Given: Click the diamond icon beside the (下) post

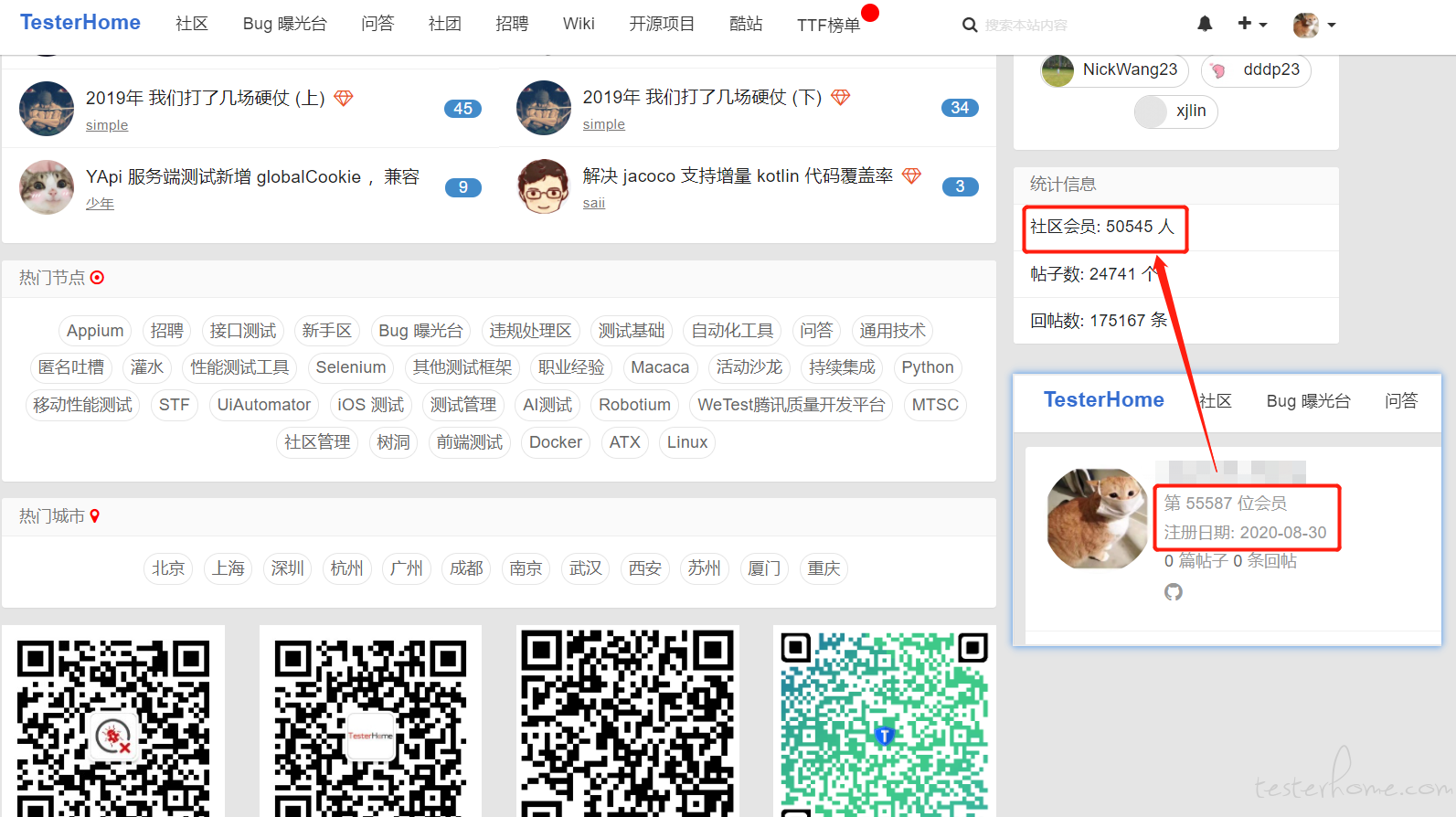Looking at the screenshot, I should point(841,97).
